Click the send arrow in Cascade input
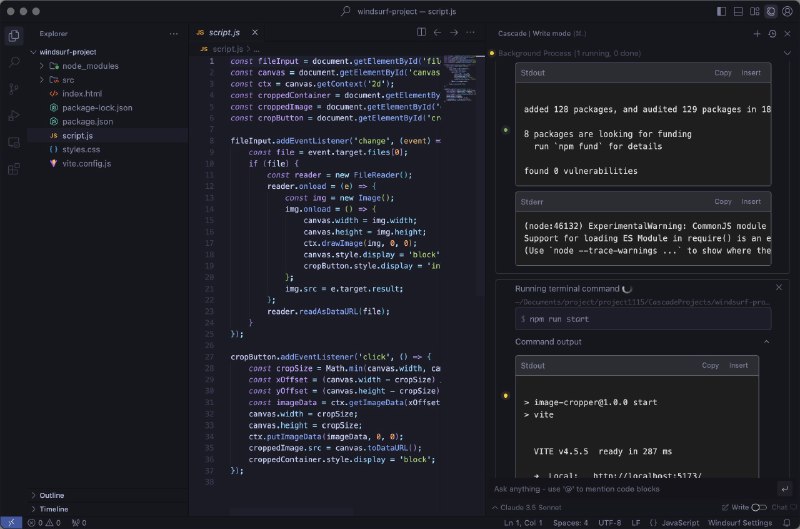Viewport: 800px width, 529px height. [x=785, y=489]
